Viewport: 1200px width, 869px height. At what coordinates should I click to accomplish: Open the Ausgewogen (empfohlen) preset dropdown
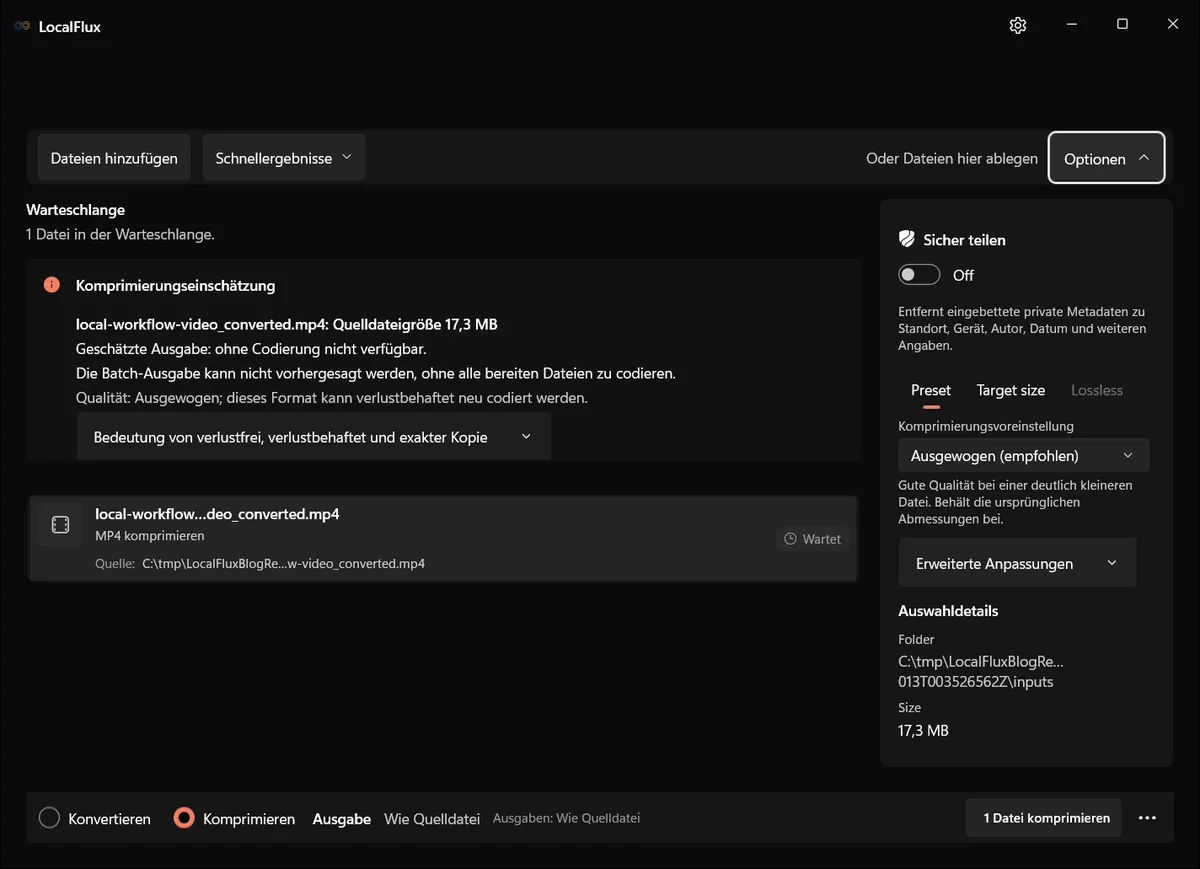(x=1023, y=455)
